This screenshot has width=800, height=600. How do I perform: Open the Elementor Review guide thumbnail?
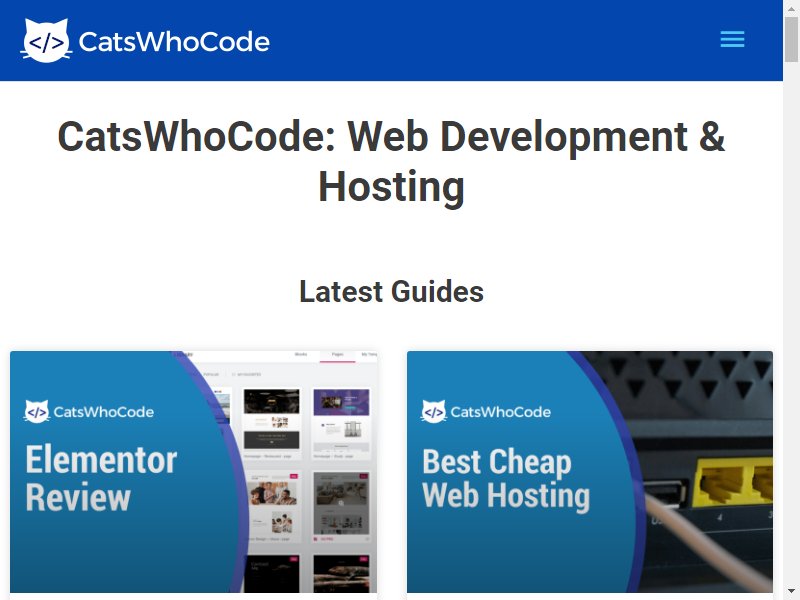point(194,472)
